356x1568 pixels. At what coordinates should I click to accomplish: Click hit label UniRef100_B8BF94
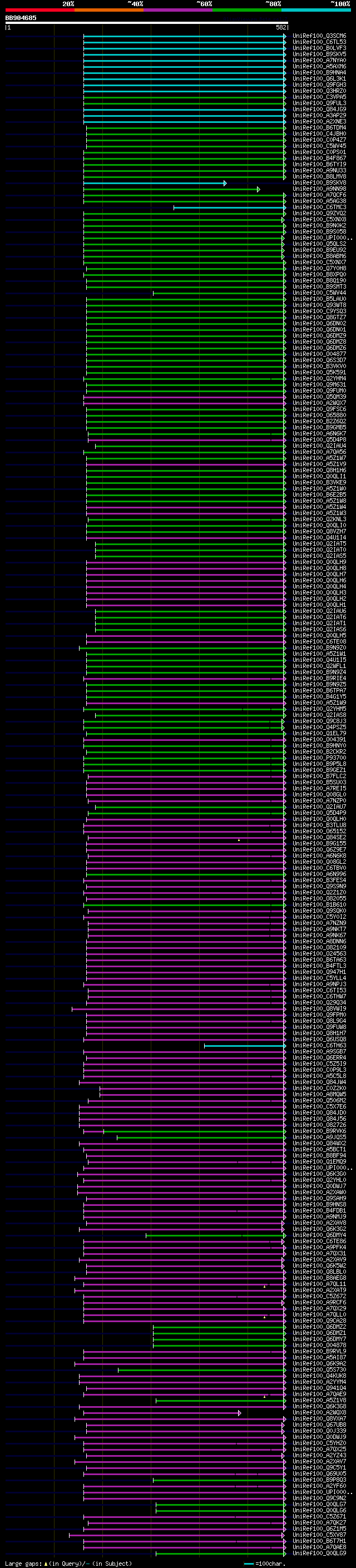[x=319, y=1156]
